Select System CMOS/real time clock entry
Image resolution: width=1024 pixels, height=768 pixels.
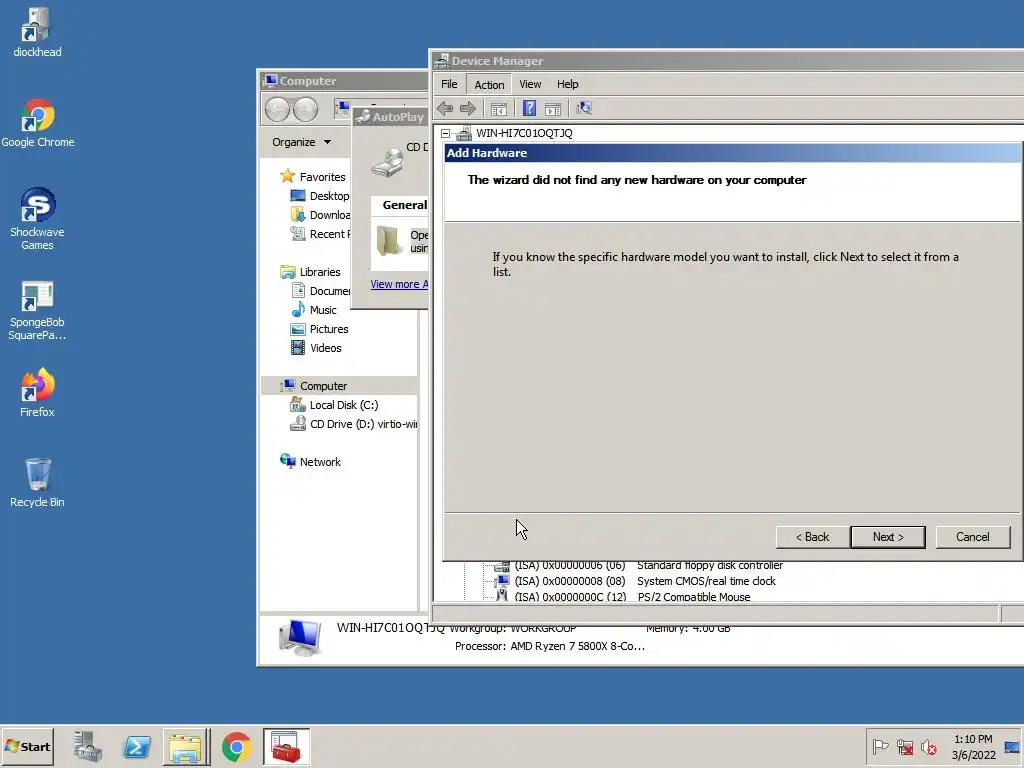[635, 581]
